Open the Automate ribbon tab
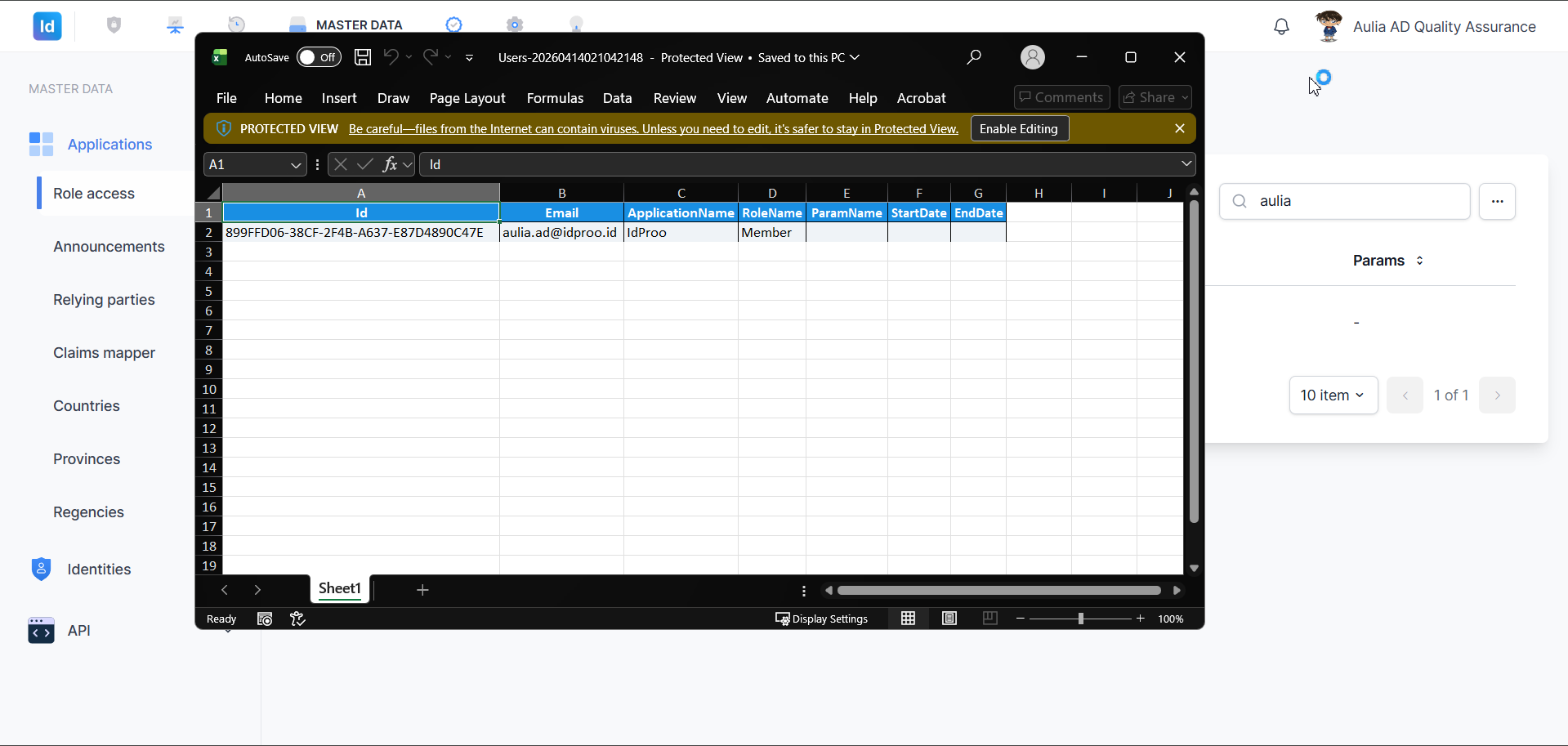The width and height of the screenshot is (1568, 746). 797,98
